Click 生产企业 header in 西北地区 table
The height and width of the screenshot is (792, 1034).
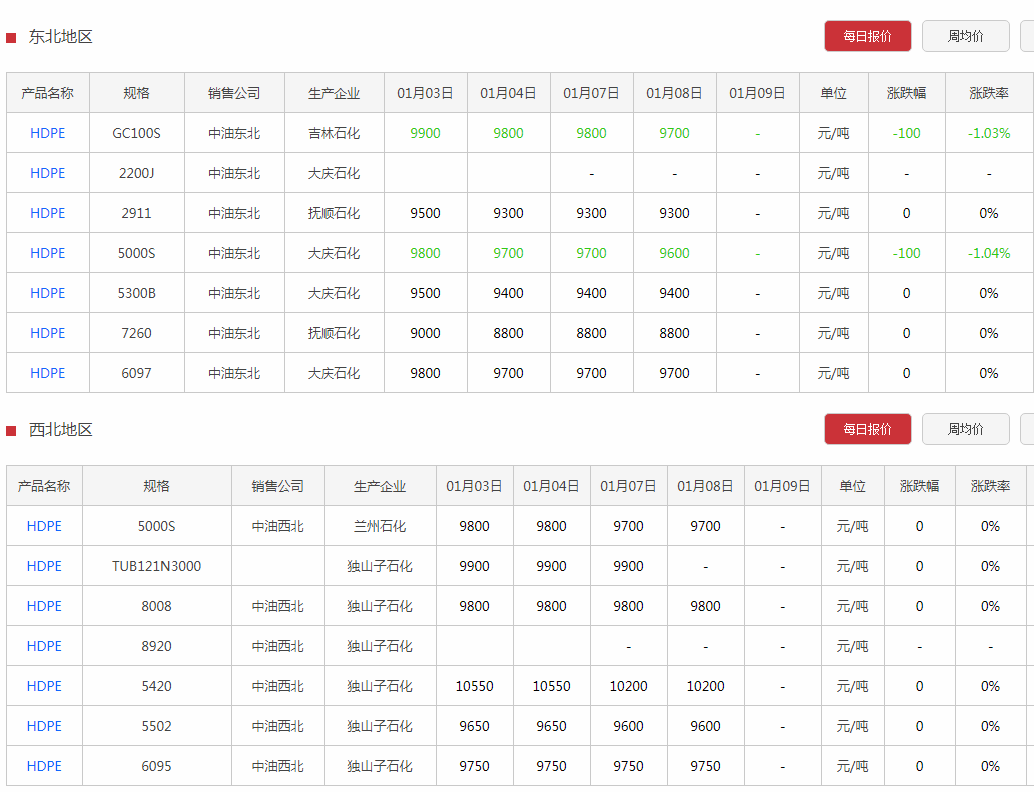(x=380, y=486)
